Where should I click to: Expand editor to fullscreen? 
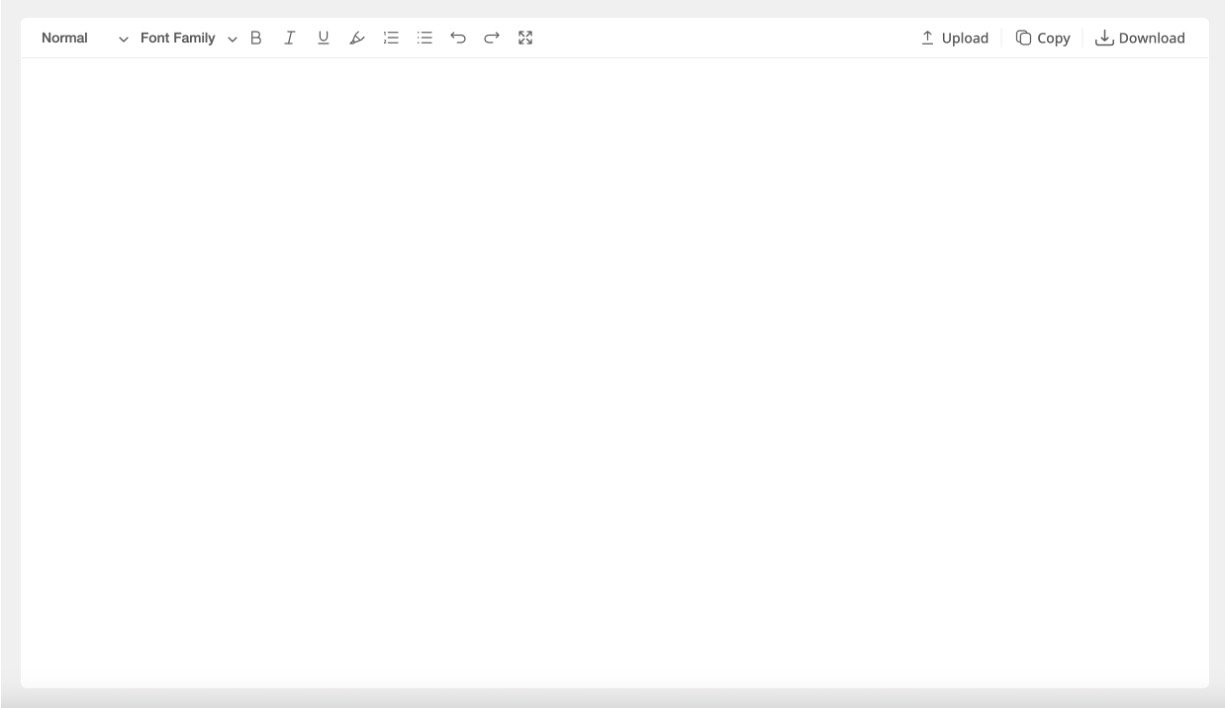pyautogui.click(x=526, y=38)
